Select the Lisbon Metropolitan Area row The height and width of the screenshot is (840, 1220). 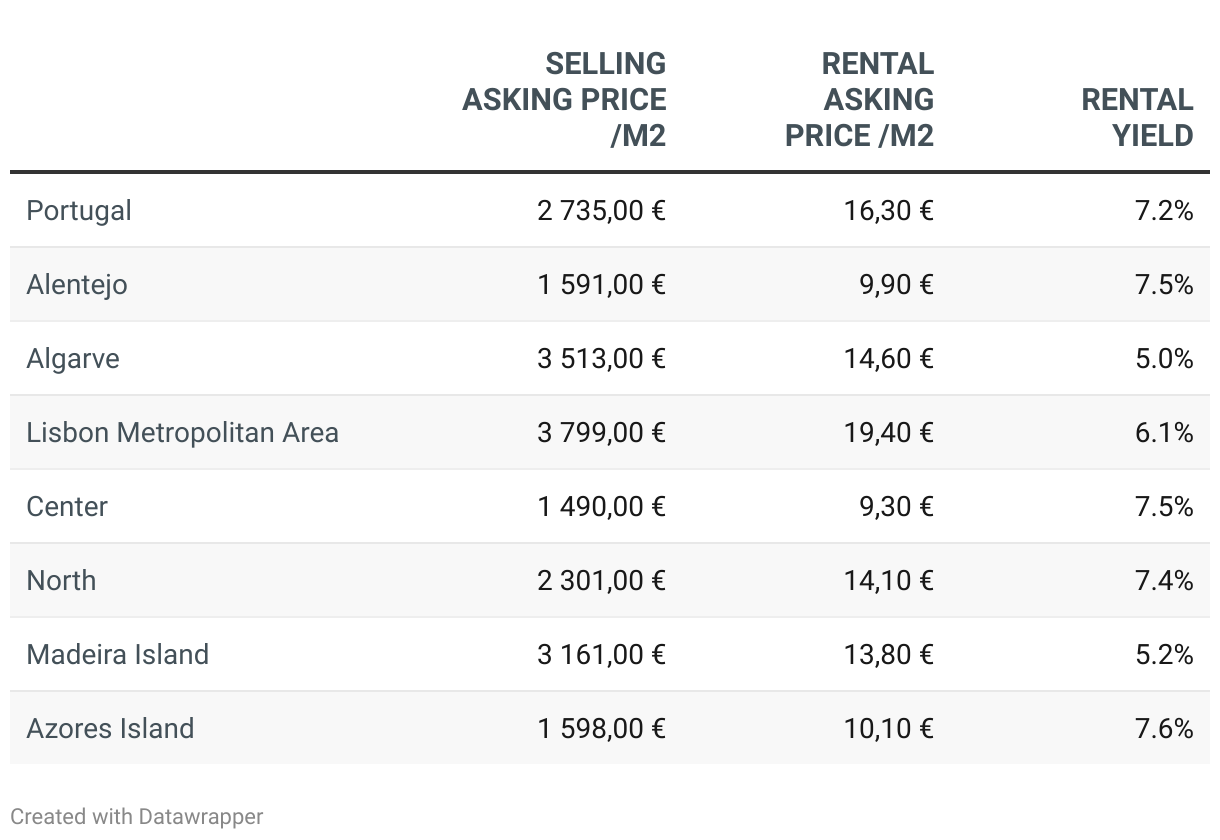pyautogui.click(x=183, y=433)
